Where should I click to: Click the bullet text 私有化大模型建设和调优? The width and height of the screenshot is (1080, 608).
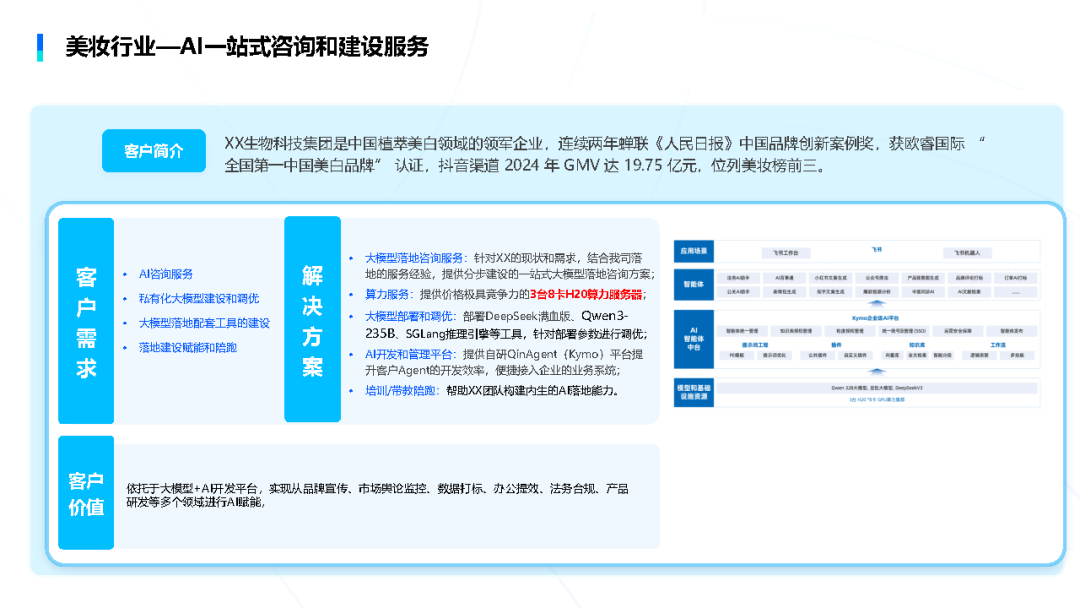pyautogui.click(x=198, y=298)
